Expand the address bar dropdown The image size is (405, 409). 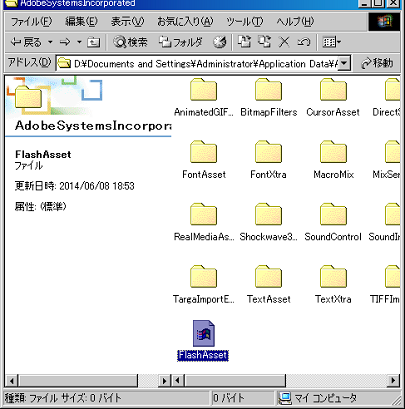pos(344,63)
